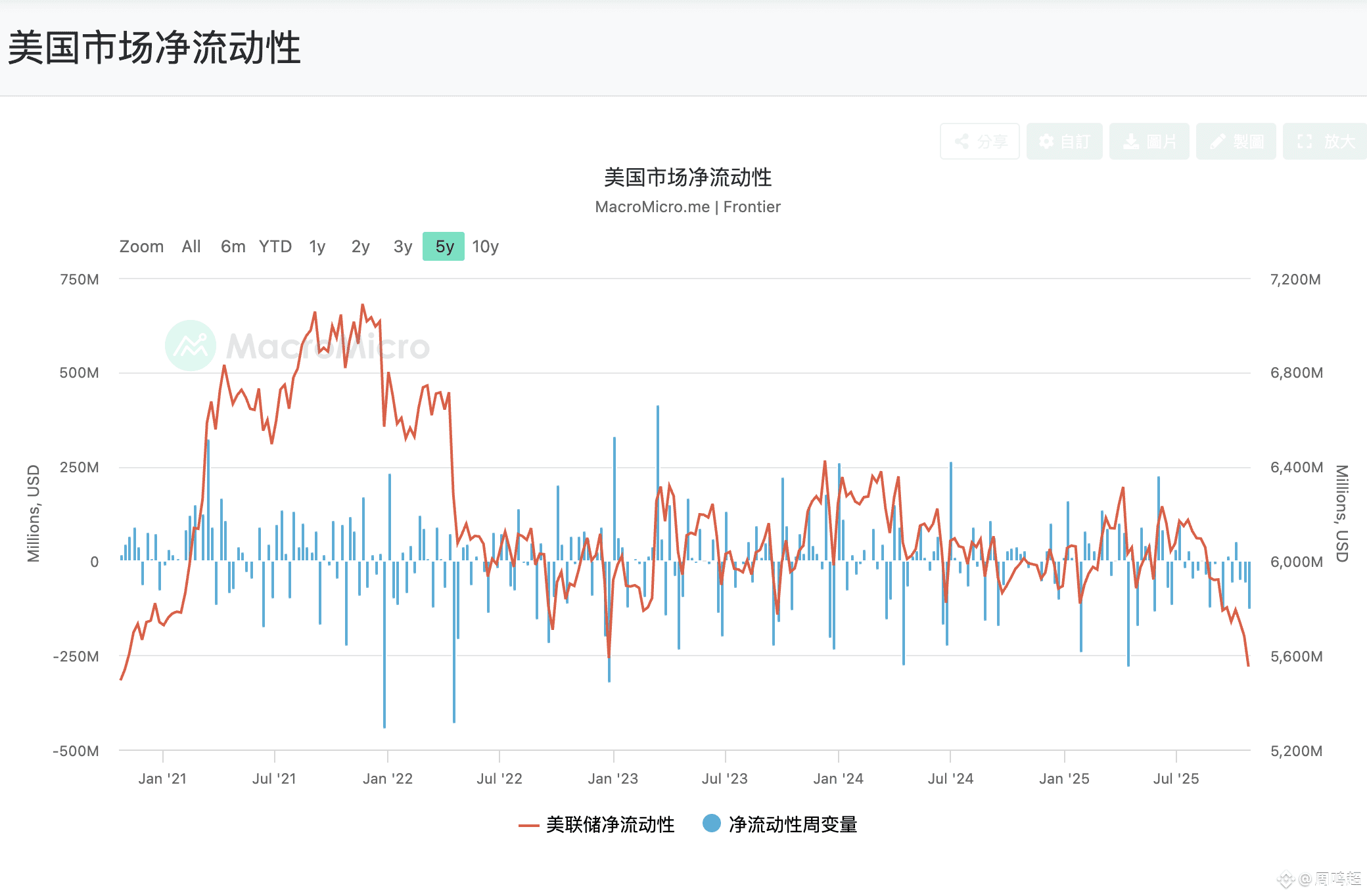
Task: Click the share (分享) icon button
Action: (979, 141)
